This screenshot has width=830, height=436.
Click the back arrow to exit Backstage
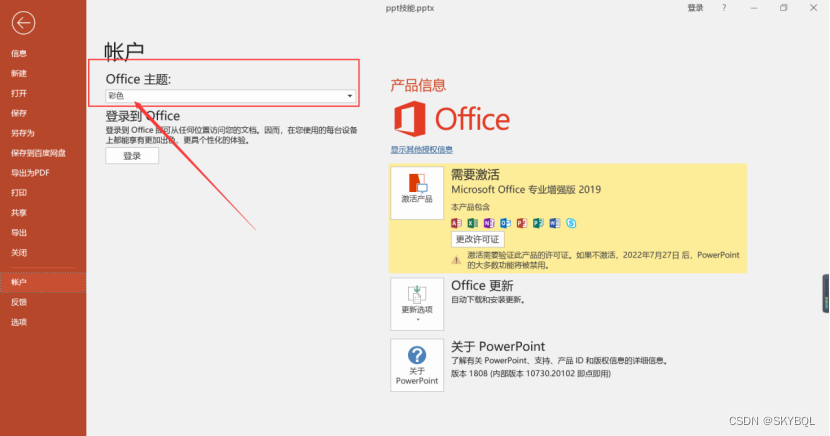(x=23, y=23)
